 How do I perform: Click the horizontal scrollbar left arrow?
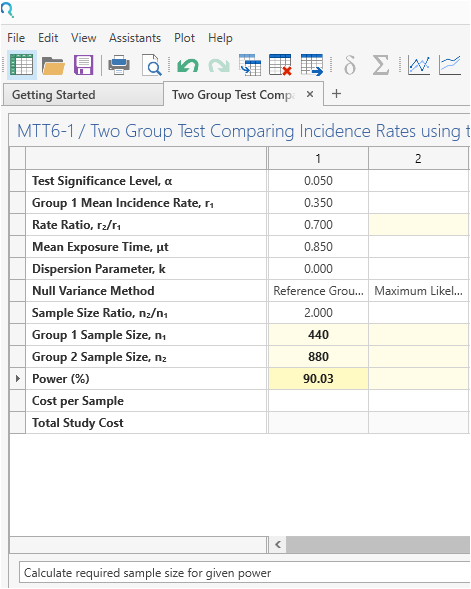coord(278,544)
